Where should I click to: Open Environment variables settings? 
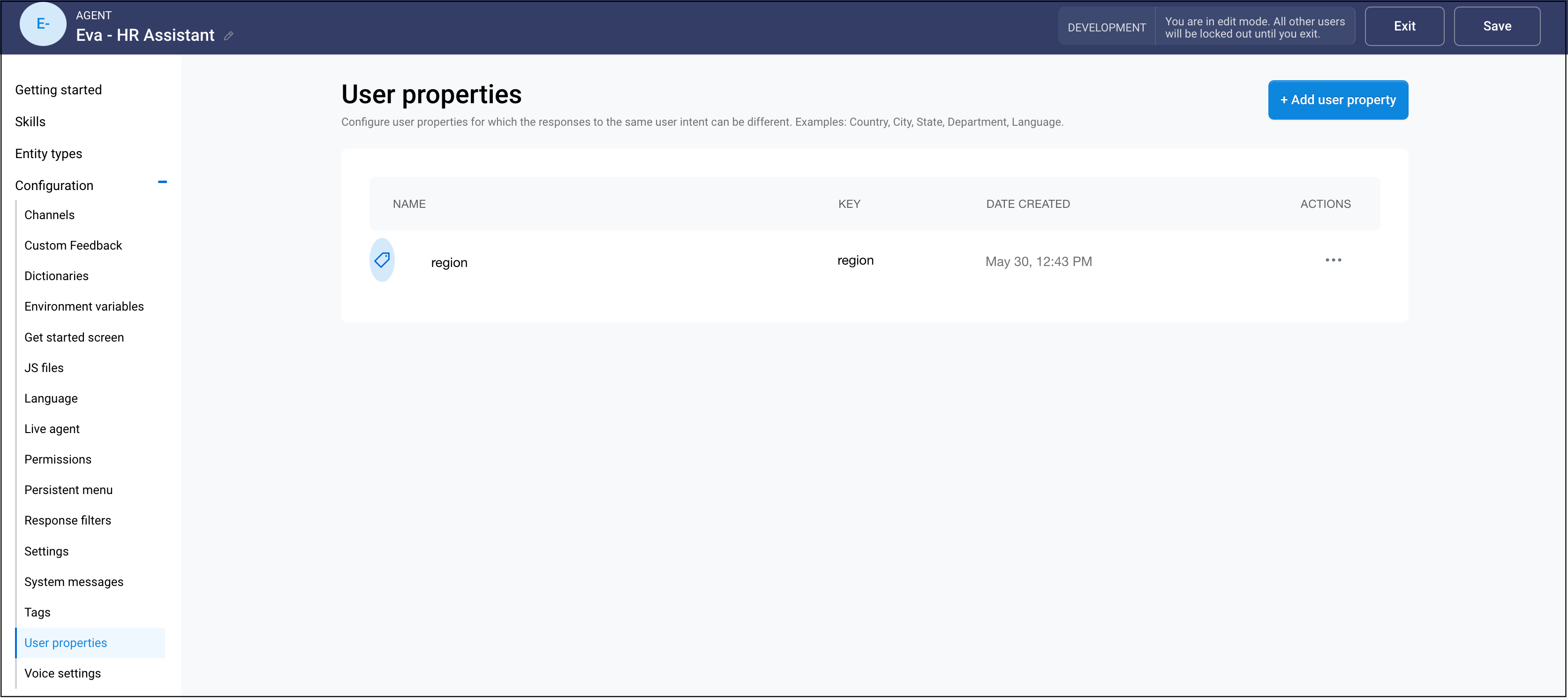tap(84, 306)
